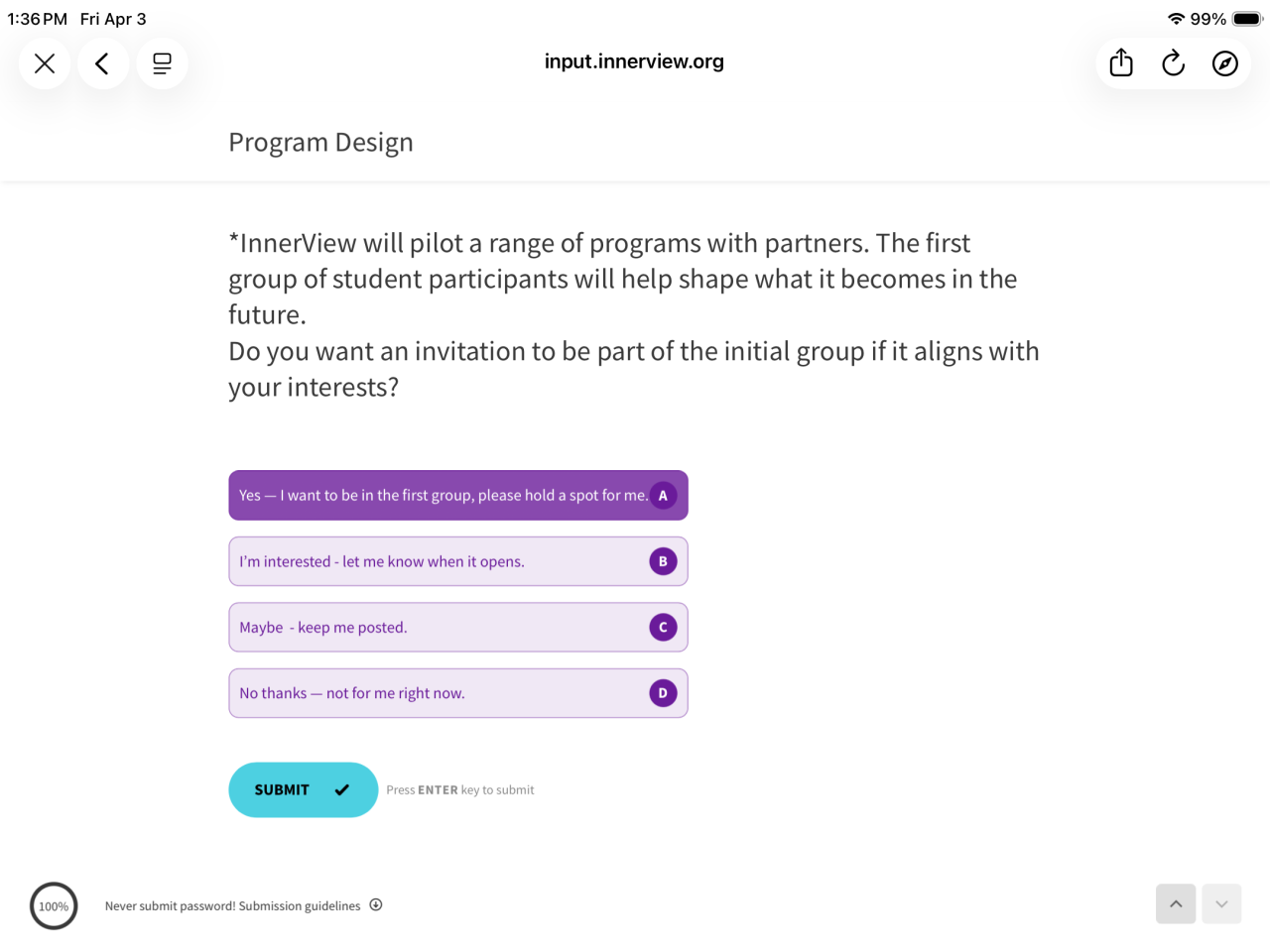Viewport: 1270px width, 952px height.
Task: Tap the input.innerview.org address bar
Action: click(634, 61)
